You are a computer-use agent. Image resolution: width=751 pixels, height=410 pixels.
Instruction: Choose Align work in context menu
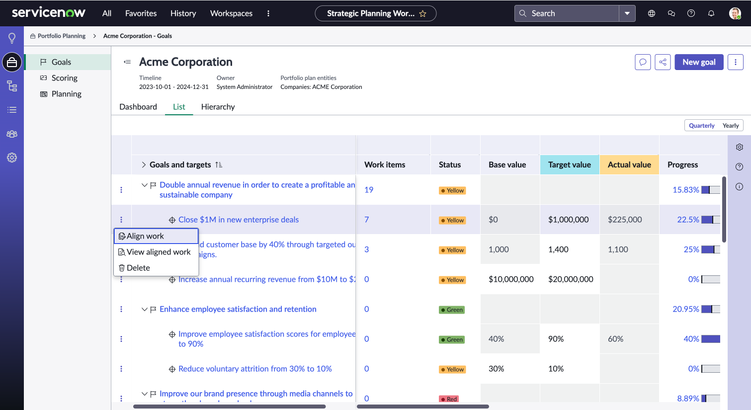(156, 236)
